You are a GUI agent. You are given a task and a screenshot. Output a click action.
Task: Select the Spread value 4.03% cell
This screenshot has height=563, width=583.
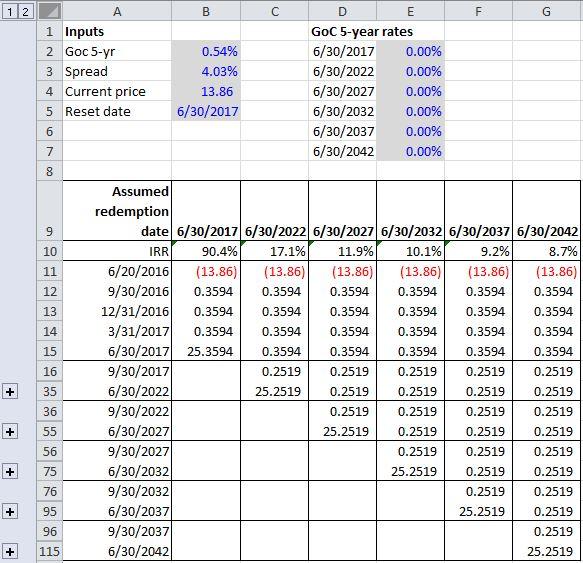206,71
